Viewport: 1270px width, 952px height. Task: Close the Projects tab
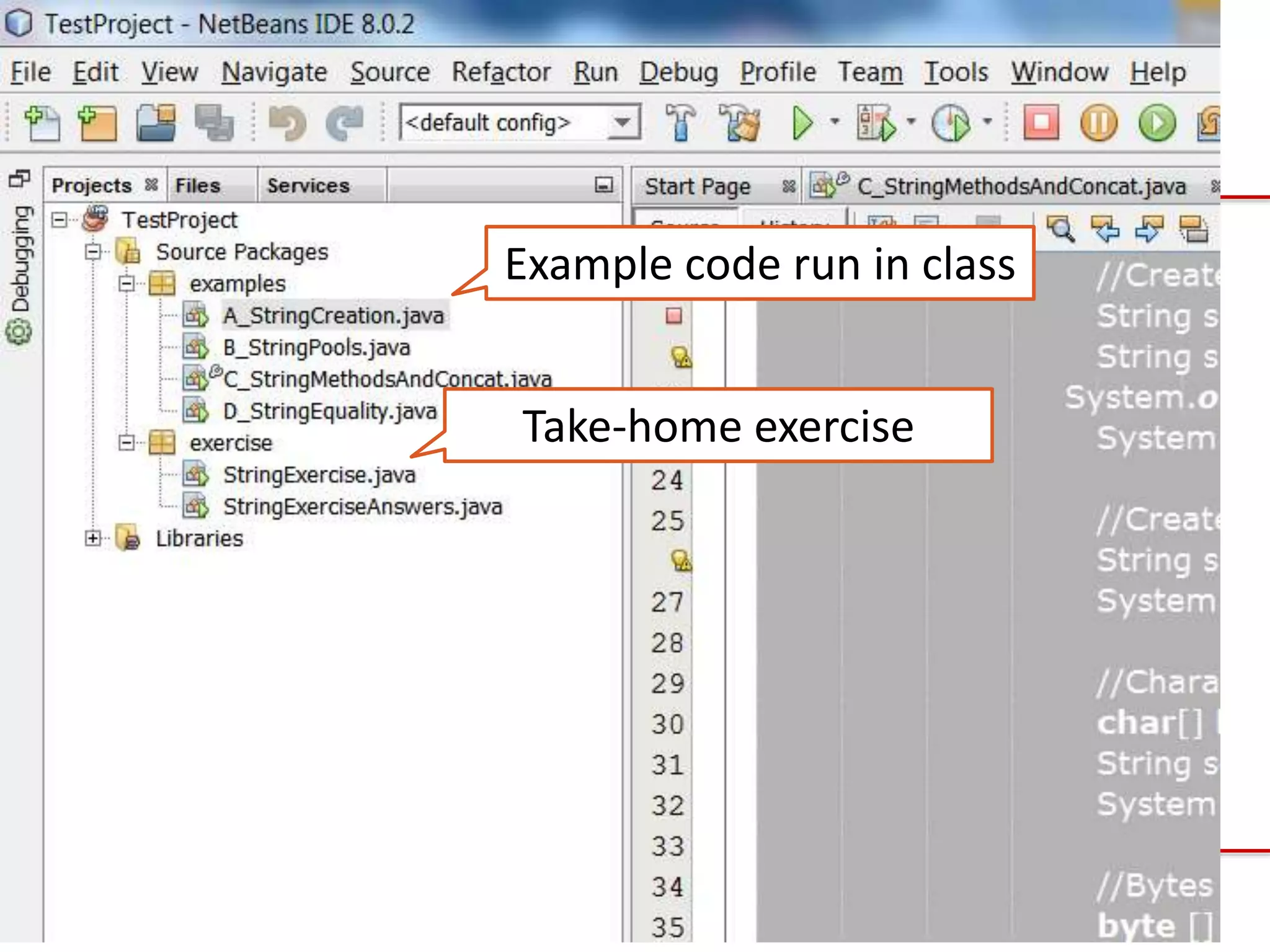(x=151, y=184)
